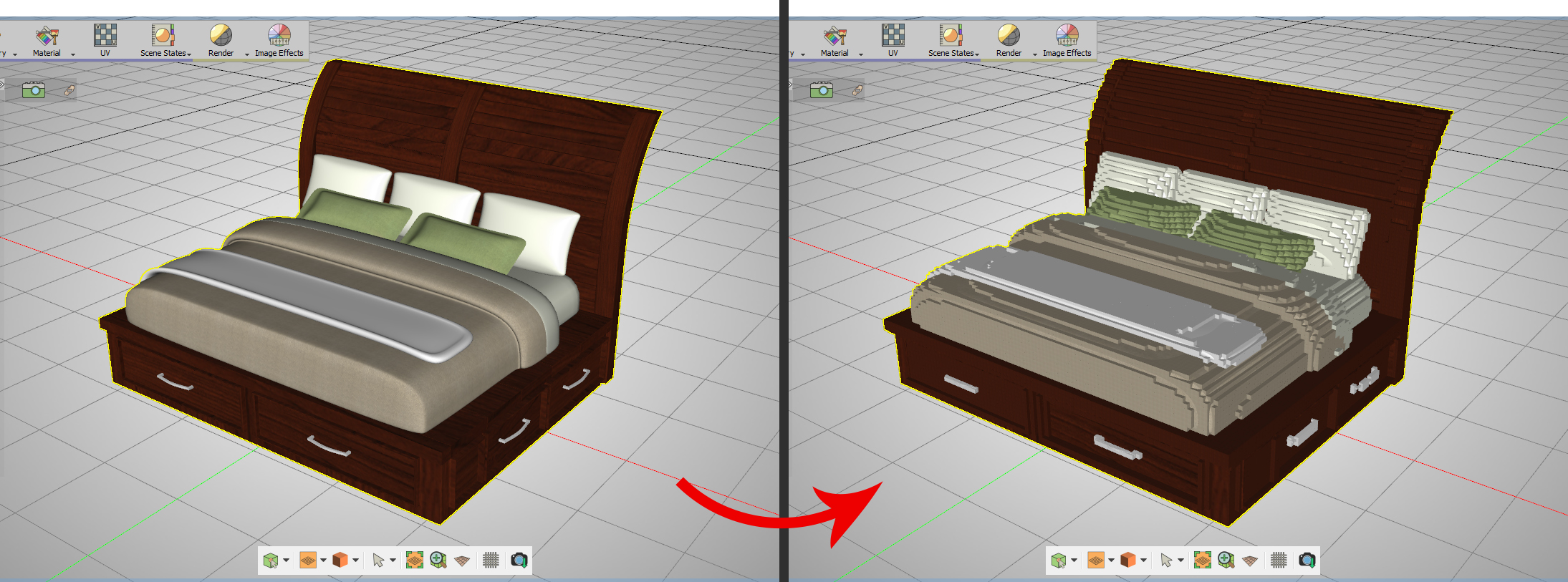This screenshot has width=1568, height=582.
Task: Expand the Scene States dropdown in smooth-bed view
Action: click(189, 54)
